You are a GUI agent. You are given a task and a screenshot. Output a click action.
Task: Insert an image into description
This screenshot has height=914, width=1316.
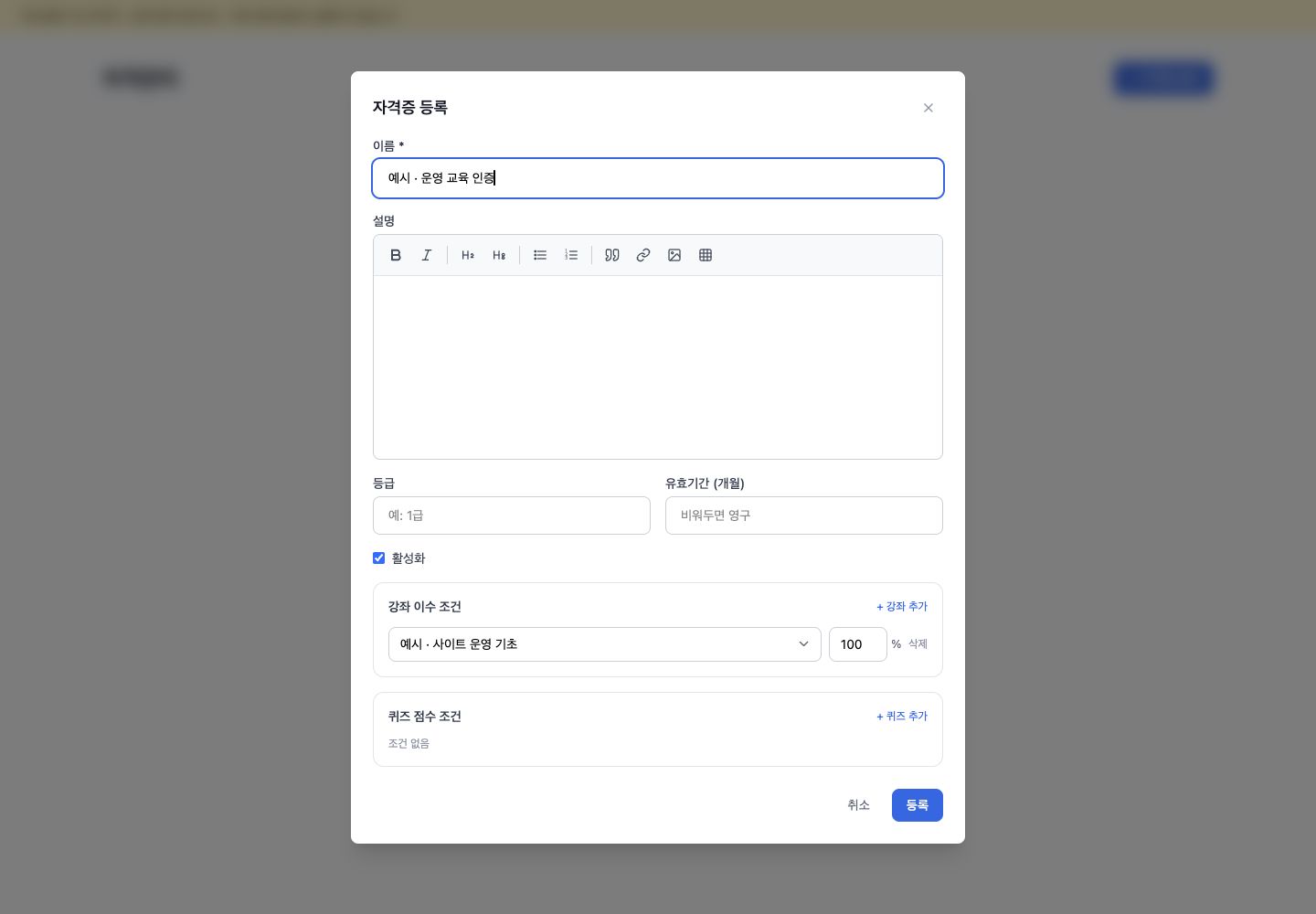click(674, 255)
